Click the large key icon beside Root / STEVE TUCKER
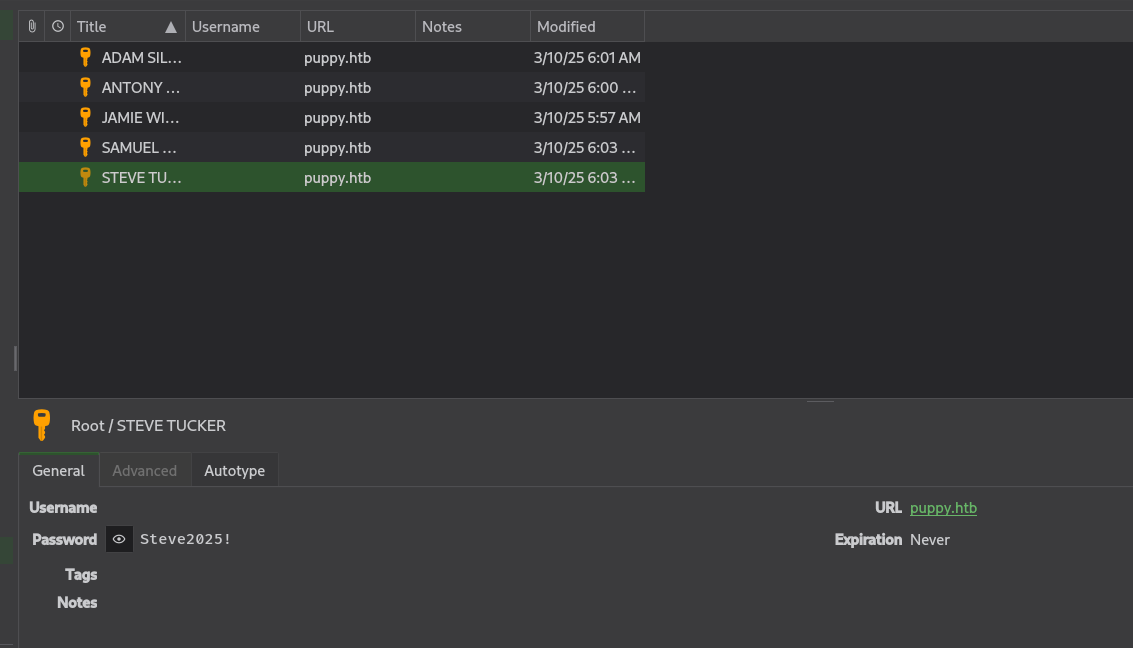 point(42,425)
